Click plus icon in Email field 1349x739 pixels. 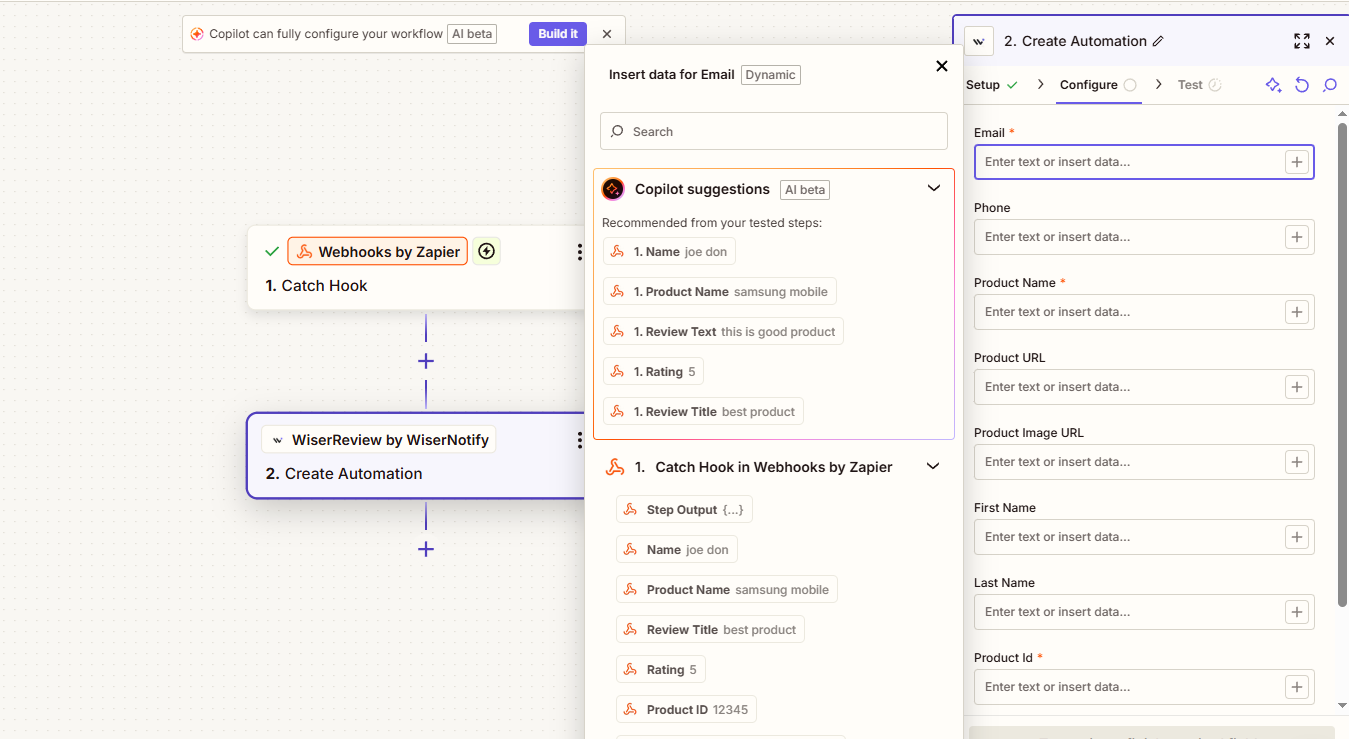click(x=1296, y=162)
